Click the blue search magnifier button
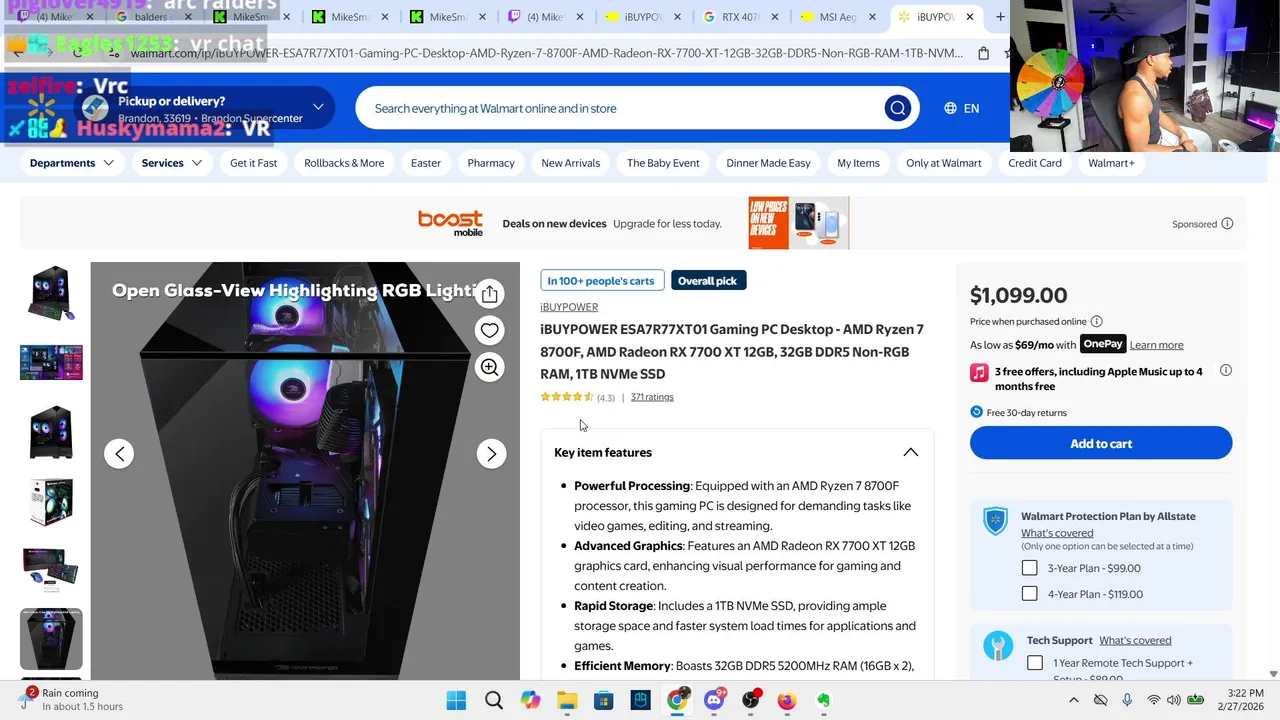This screenshot has height=720, width=1280. point(897,108)
